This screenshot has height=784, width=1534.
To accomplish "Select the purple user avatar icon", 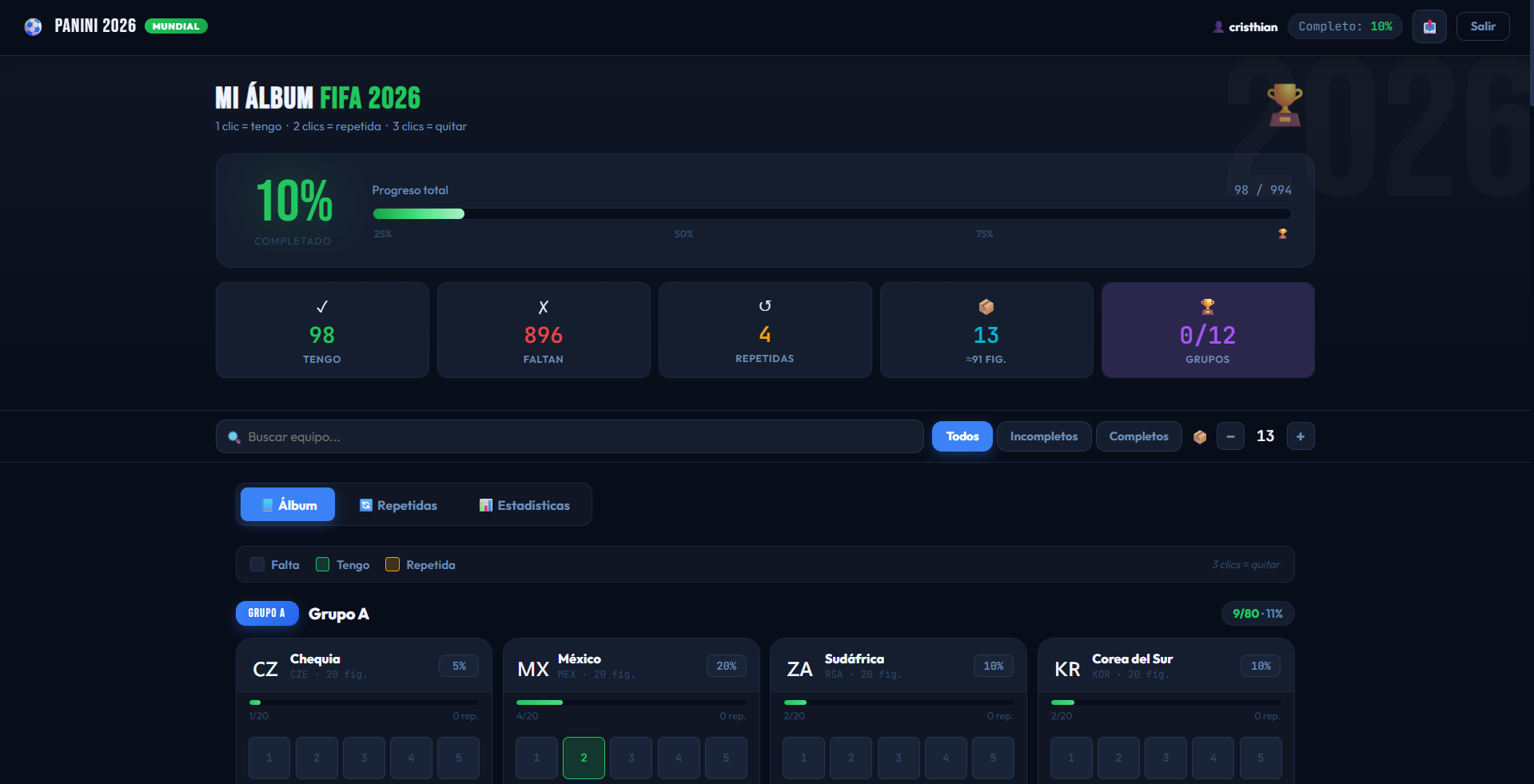I will tap(1218, 26).
